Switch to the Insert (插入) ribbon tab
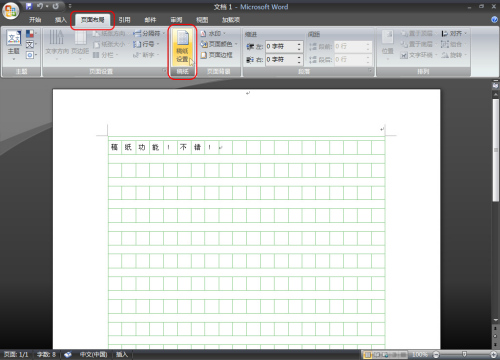The height and width of the screenshot is (360, 500). pos(61,20)
